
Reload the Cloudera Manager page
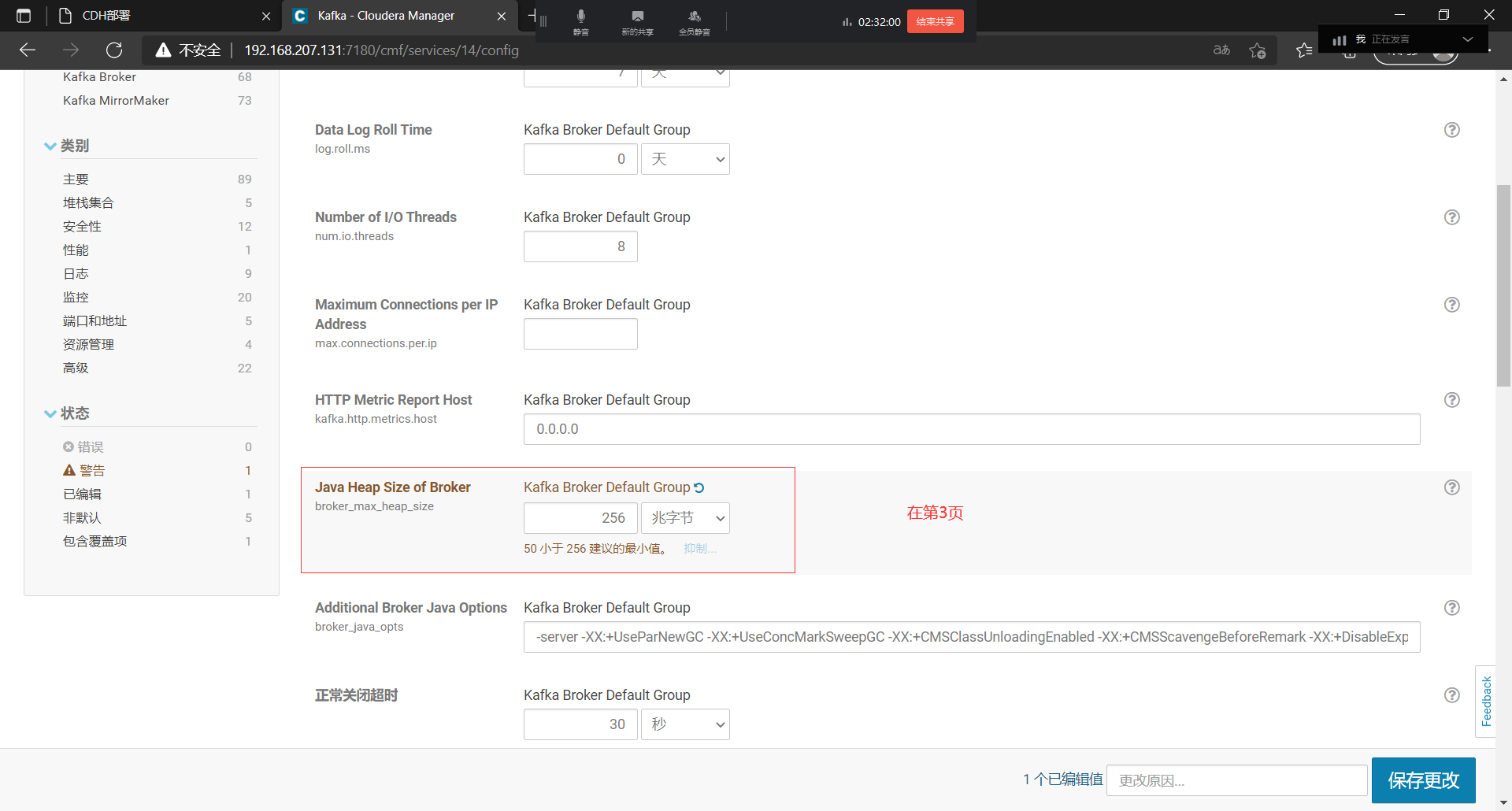coord(114,50)
